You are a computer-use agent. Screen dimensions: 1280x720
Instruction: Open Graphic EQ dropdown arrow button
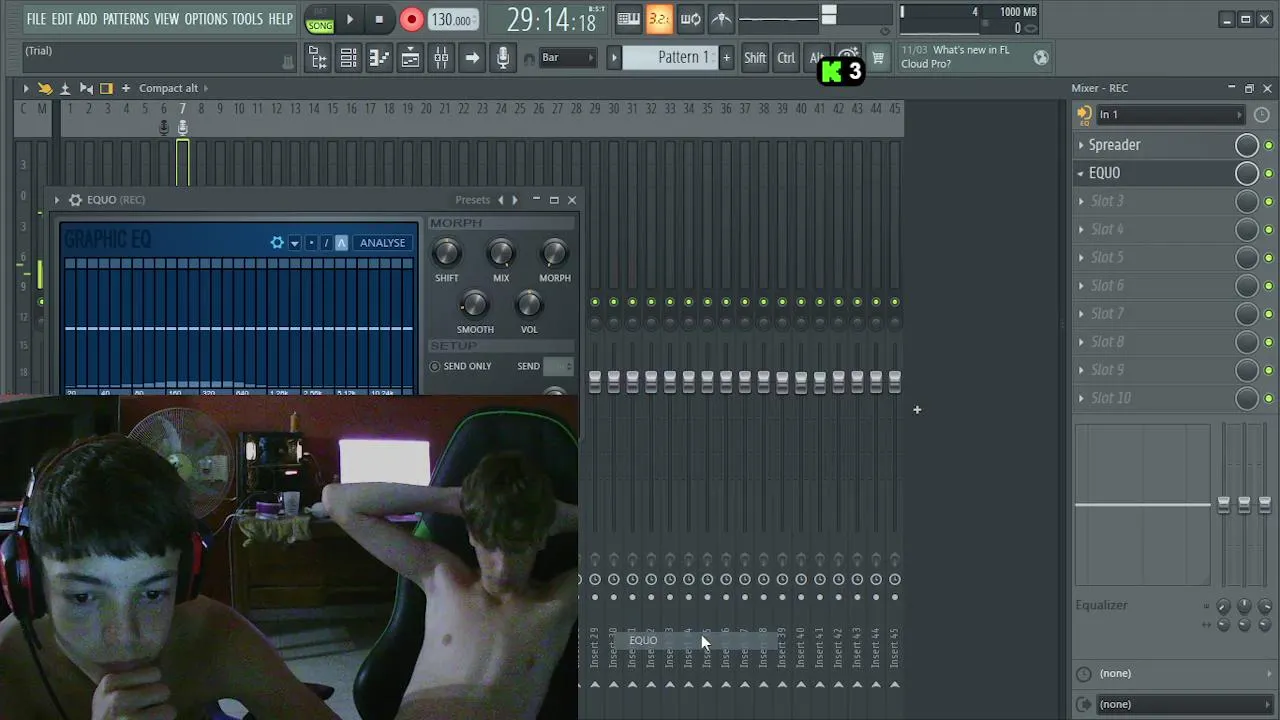(x=294, y=243)
